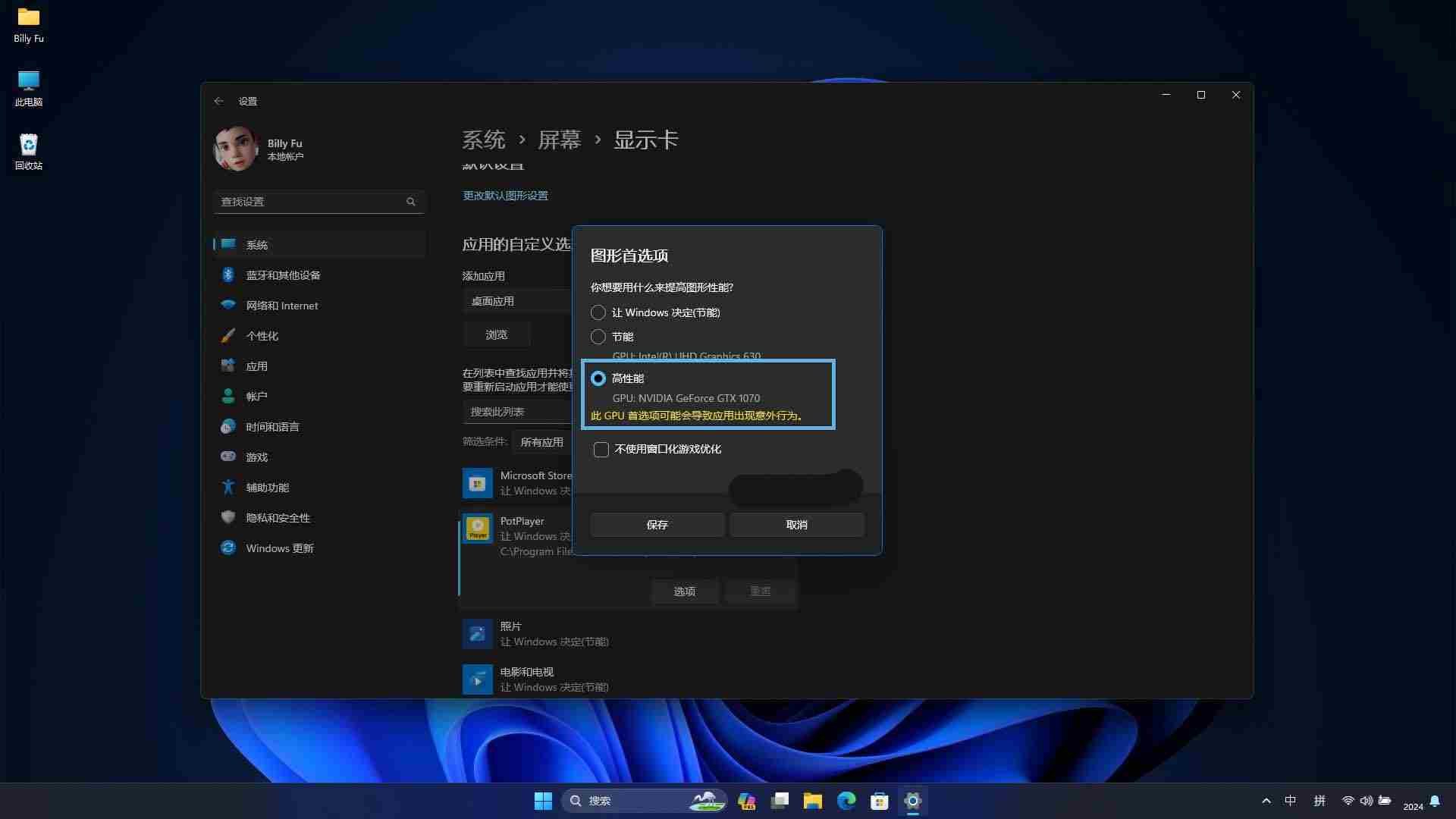The width and height of the screenshot is (1456, 819).
Task: Select the 高性能 radio button
Action: (x=598, y=378)
